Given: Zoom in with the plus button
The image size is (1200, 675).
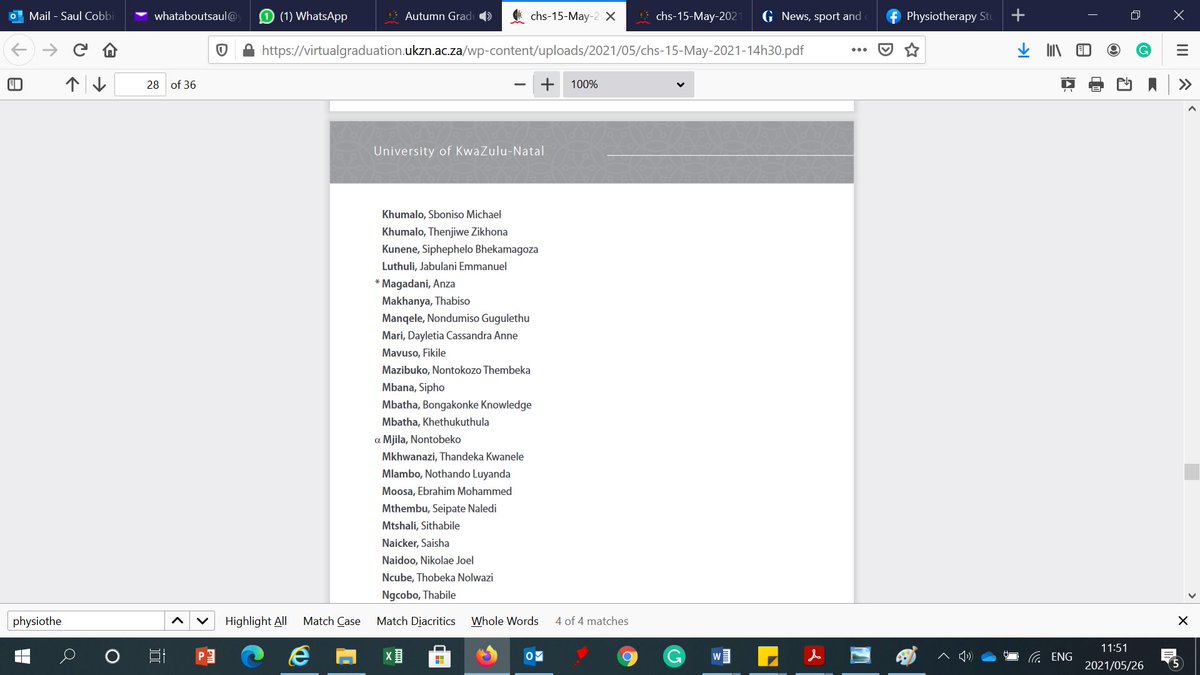Looking at the screenshot, I should tap(547, 85).
